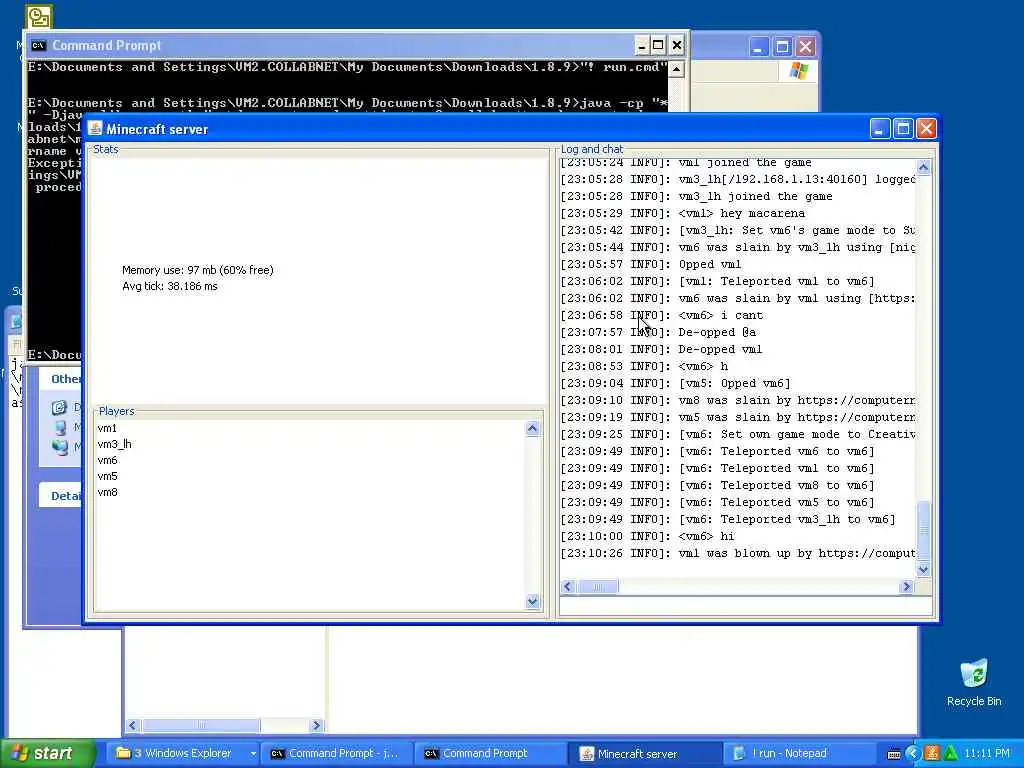Click Players list scroll down arrow

(532, 601)
